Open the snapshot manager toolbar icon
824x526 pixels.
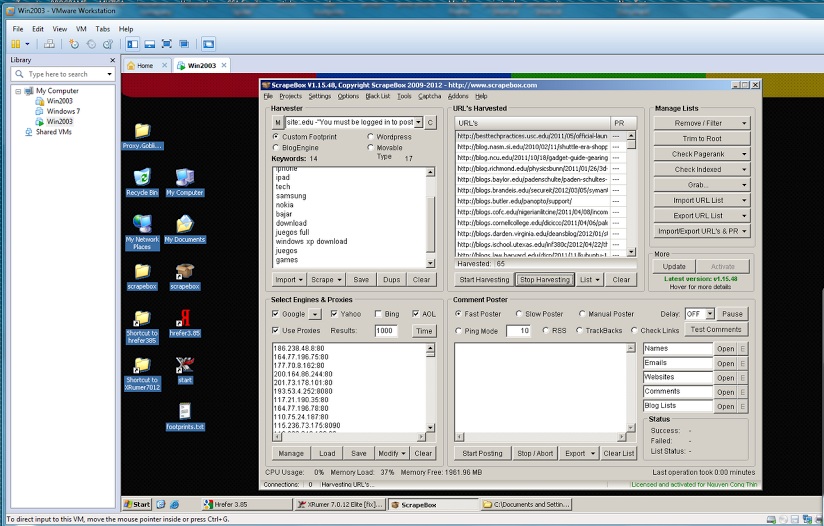108,44
